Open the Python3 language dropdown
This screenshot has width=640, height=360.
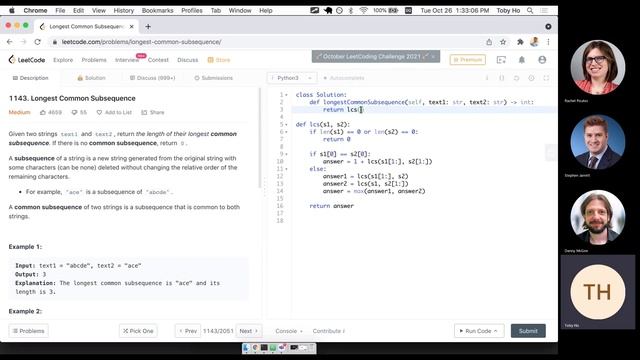(291, 78)
